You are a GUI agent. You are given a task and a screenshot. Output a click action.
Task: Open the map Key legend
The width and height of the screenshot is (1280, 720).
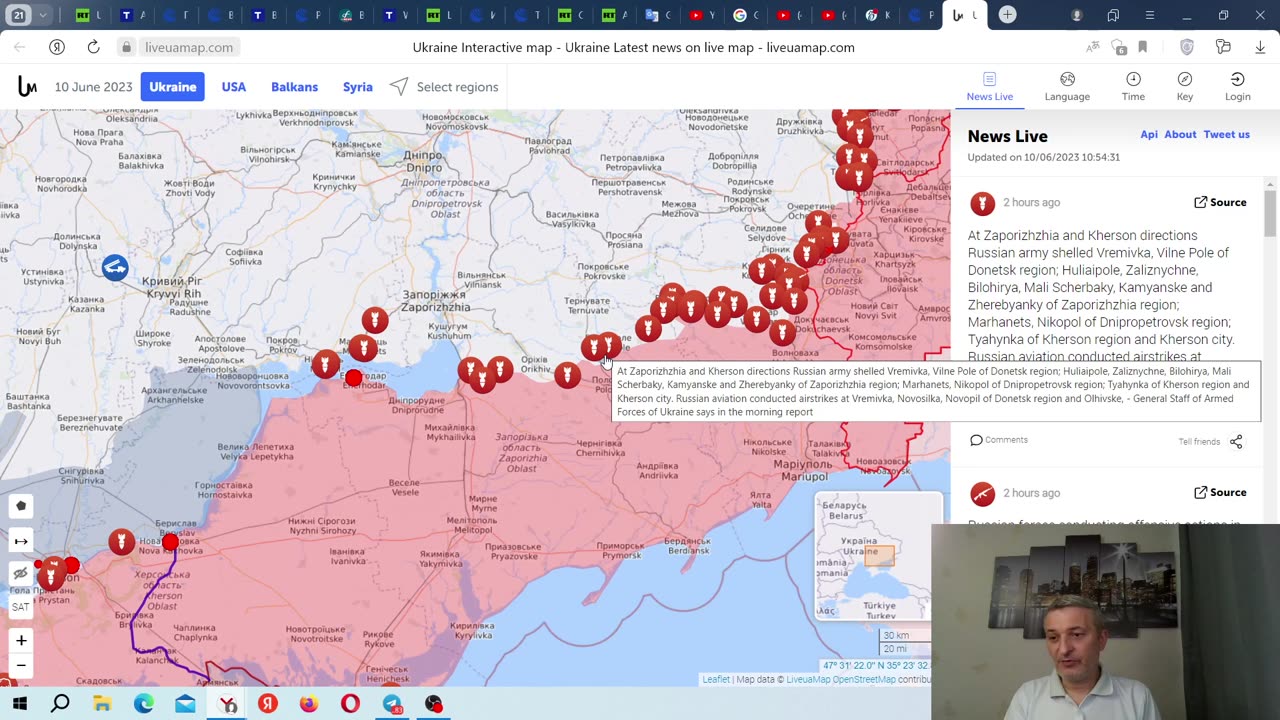tap(1185, 87)
